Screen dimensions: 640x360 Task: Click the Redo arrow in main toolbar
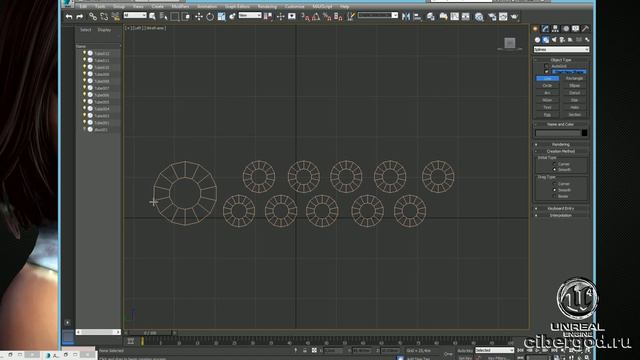tap(80, 16)
